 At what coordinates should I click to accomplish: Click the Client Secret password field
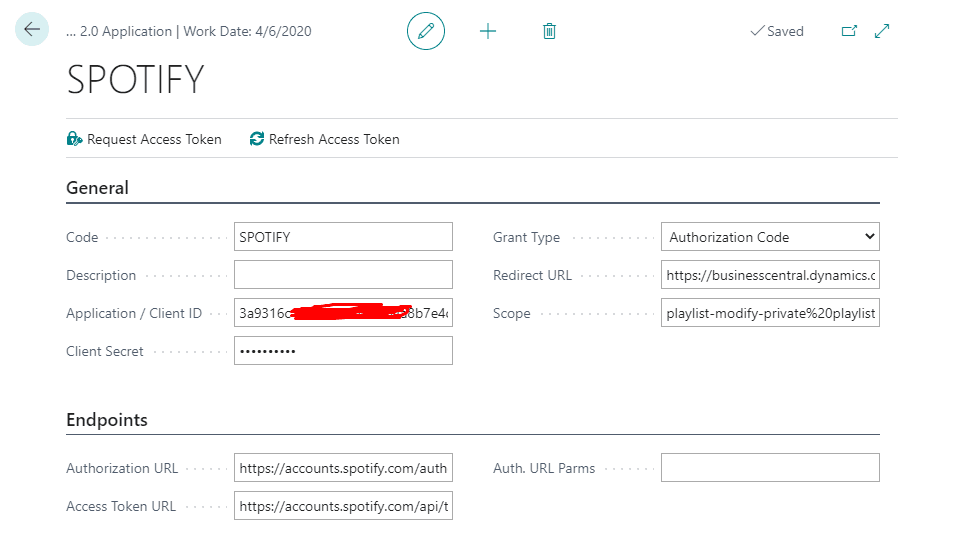(x=343, y=351)
